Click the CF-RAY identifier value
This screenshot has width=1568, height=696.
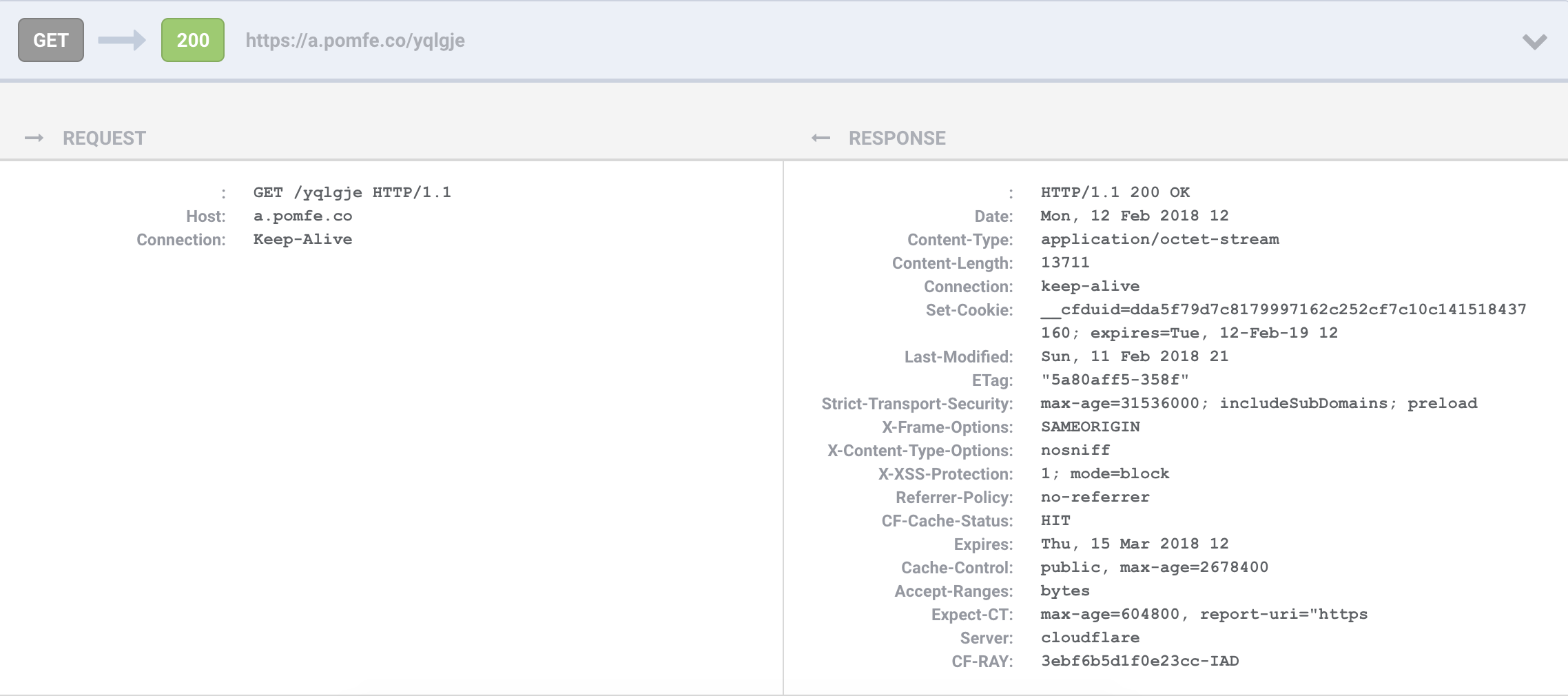coord(1139,661)
